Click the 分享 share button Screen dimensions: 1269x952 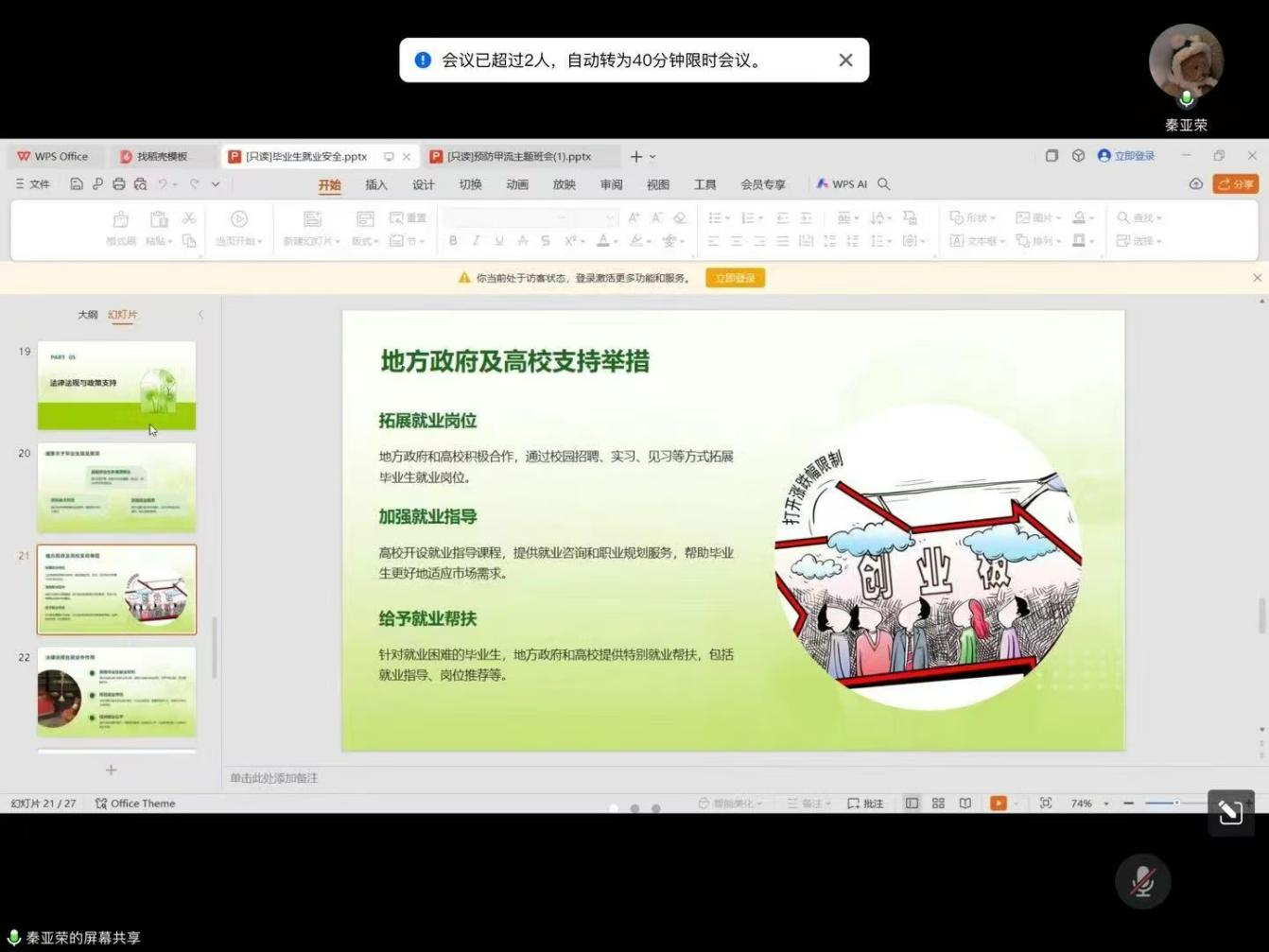(1235, 184)
